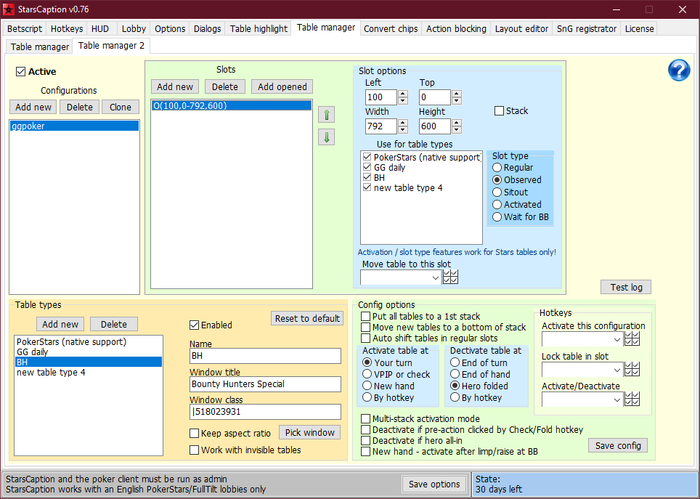This screenshot has height=499, width=700.
Task: Move selected slot down with green arrow
Action: coord(326,137)
